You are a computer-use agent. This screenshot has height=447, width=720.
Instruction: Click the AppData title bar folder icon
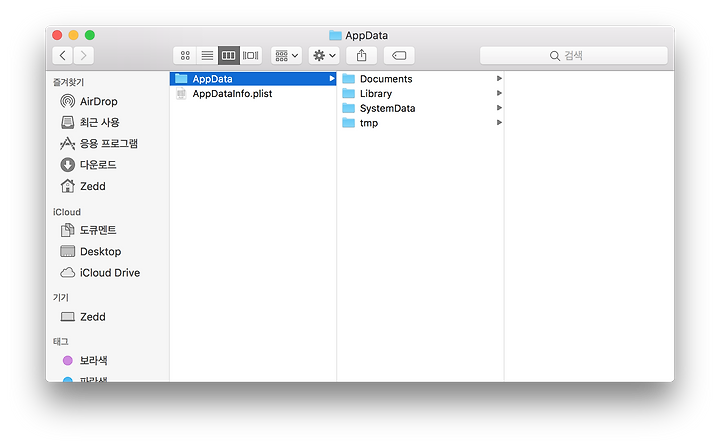point(335,35)
